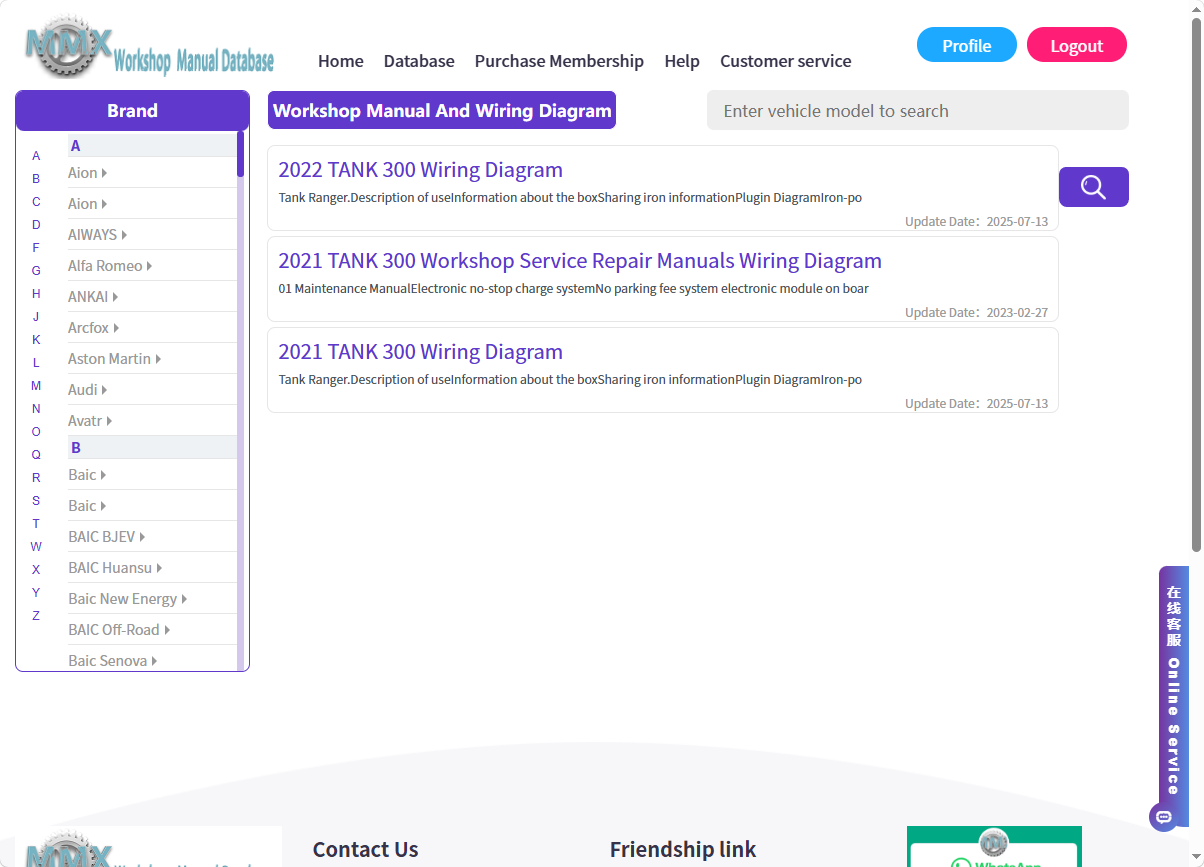This screenshot has width=1204, height=867.
Task: Click the WhatsApp contact image in footer
Action: (994, 846)
